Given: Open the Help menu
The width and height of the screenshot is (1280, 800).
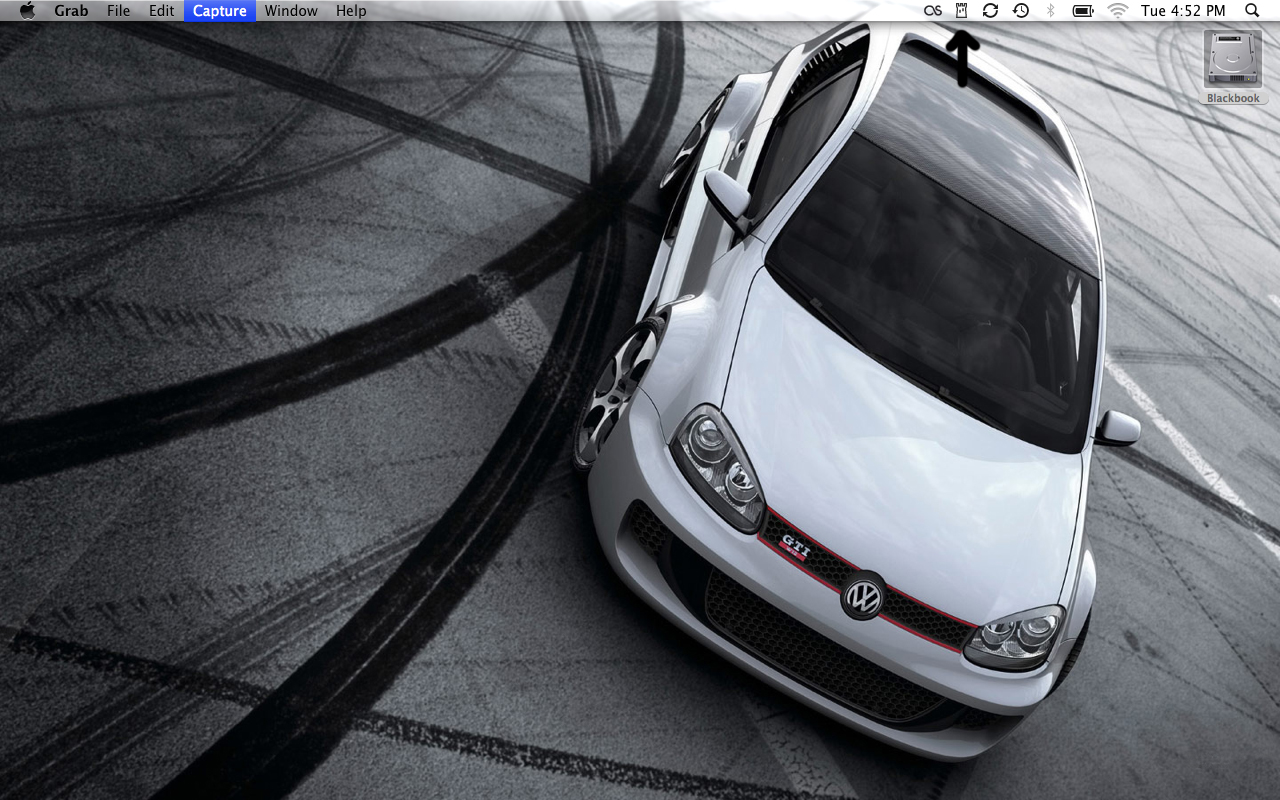Looking at the screenshot, I should click(351, 11).
